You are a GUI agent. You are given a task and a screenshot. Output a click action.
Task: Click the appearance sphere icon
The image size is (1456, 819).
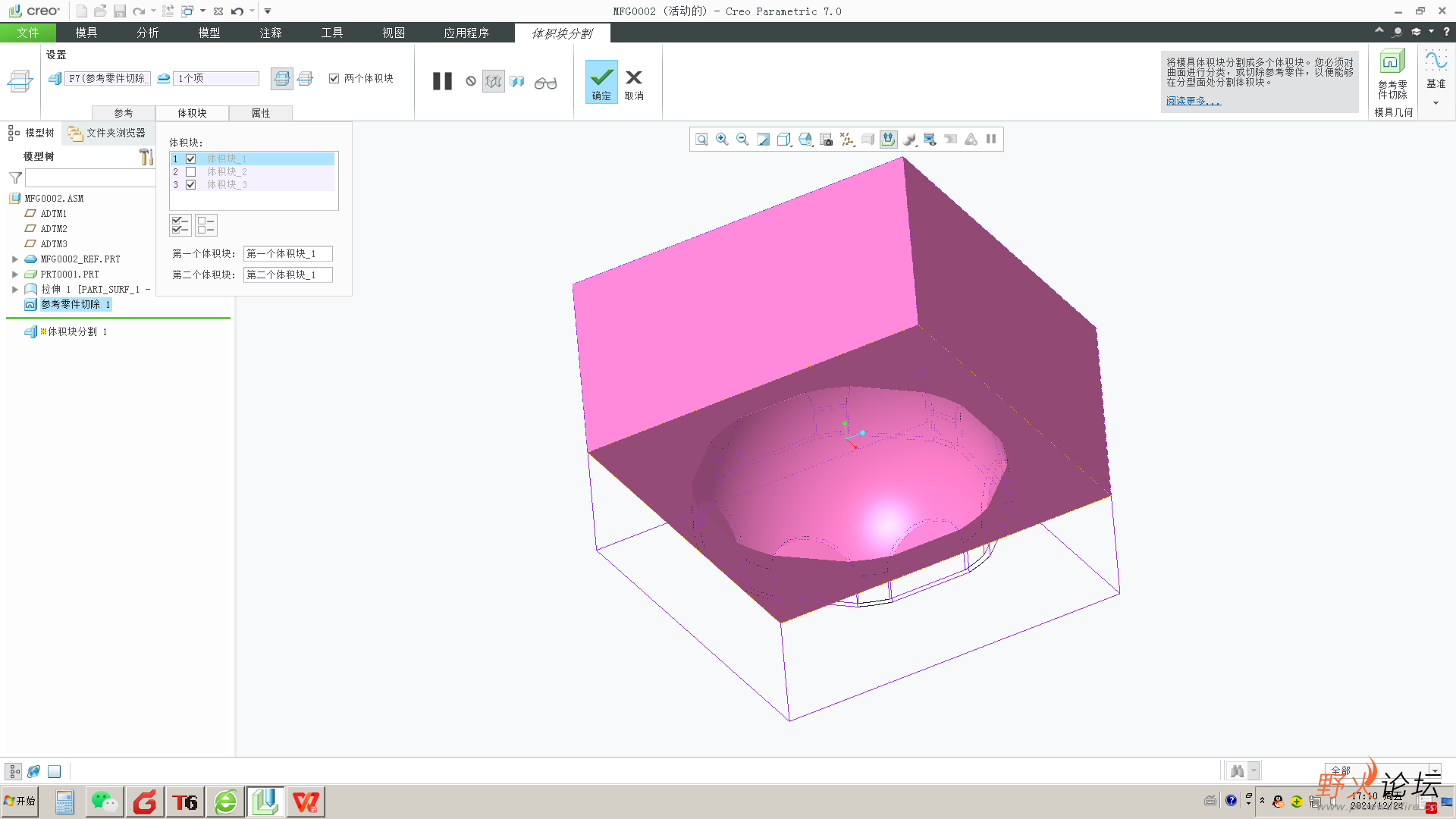click(909, 140)
